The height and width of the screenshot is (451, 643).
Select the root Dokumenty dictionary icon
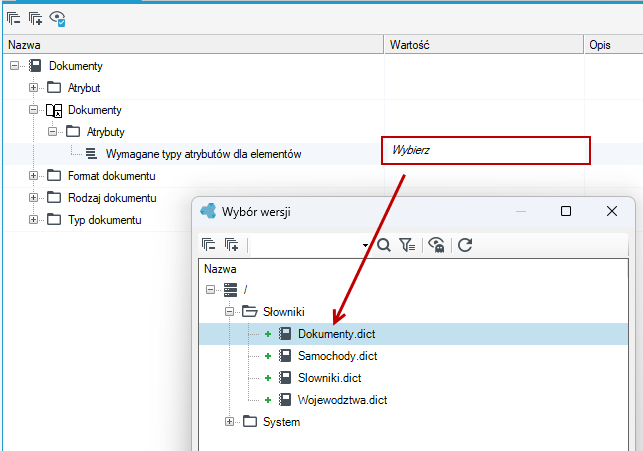pyautogui.click(x=35, y=66)
